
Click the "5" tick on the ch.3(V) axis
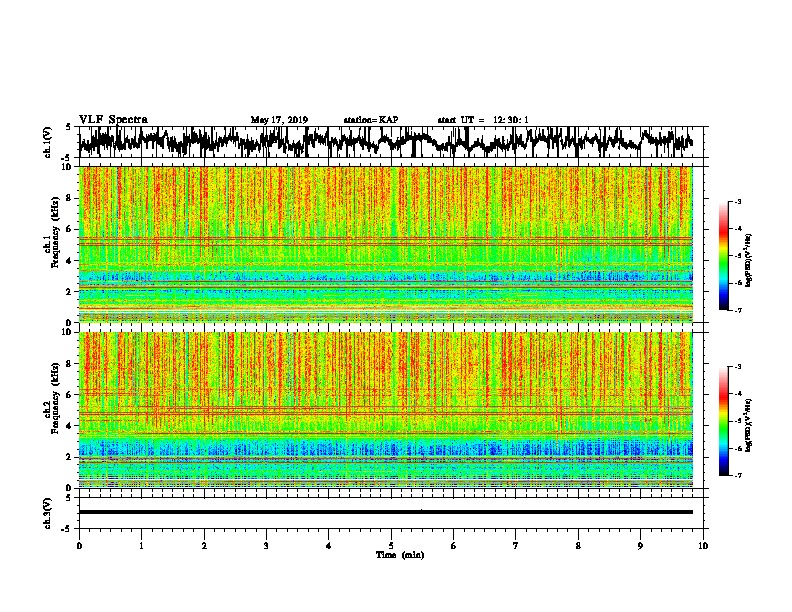pyautogui.click(x=69, y=498)
